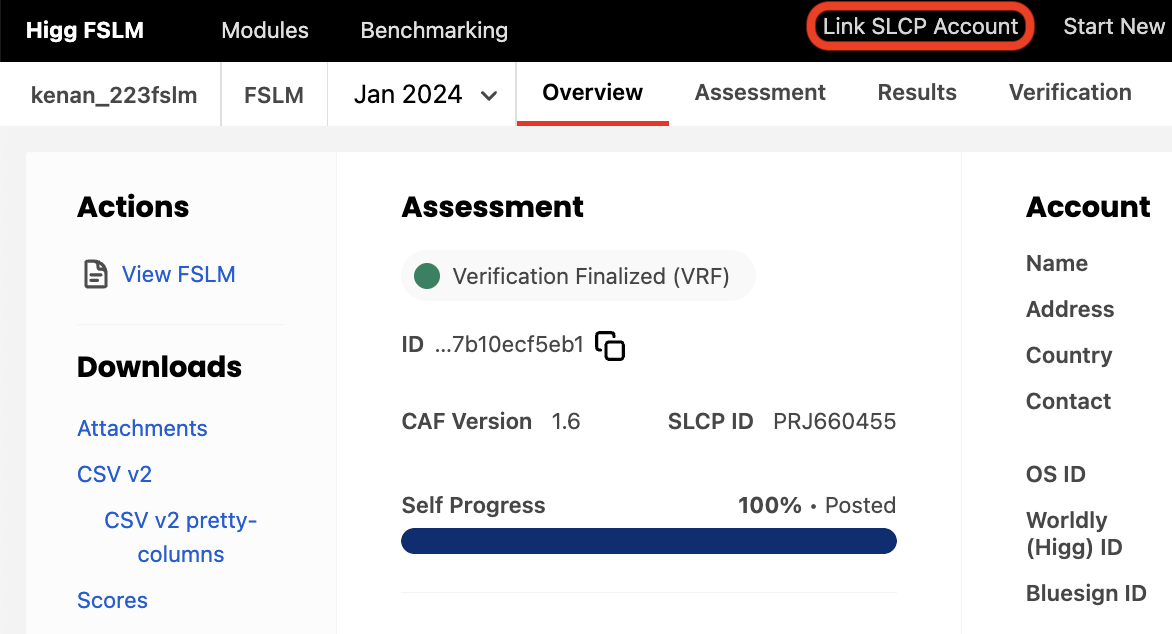The height and width of the screenshot is (634, 1172).
Task: Switch to the Verification tab
Action: click(1070, 93)
